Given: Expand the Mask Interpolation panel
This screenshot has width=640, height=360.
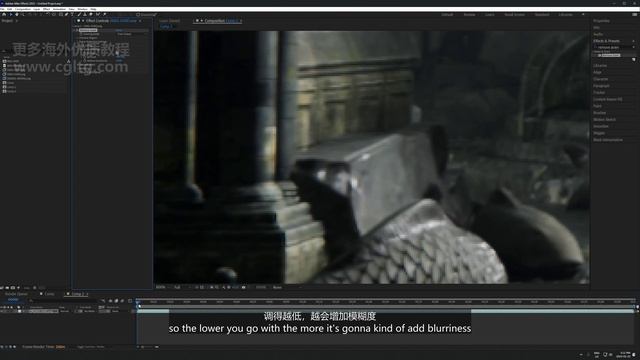Looking at the screenshot, I should (608, 140).
